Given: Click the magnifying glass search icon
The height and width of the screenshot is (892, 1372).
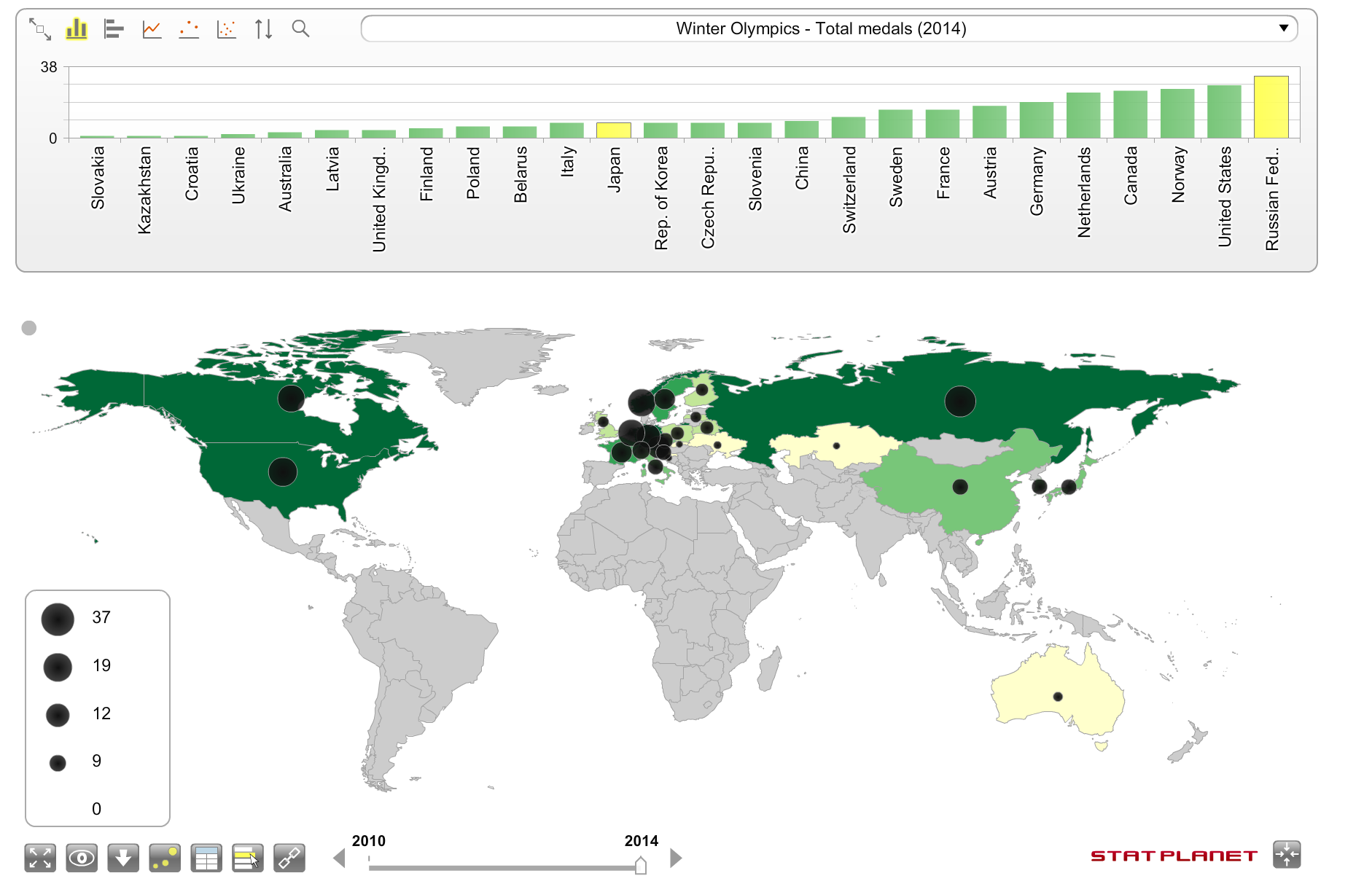Looking at the screenshot, I should (300, 29).
